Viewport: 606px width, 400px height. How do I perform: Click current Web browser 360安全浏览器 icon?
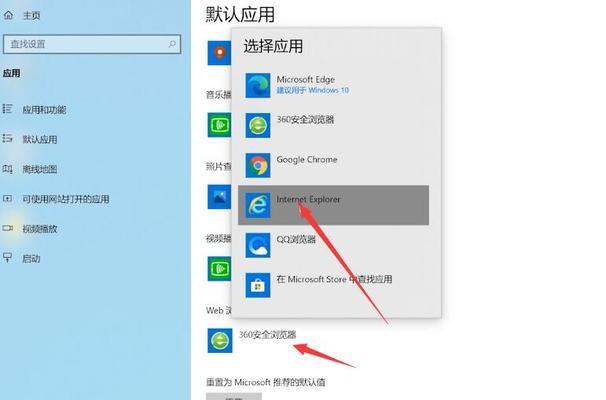click(x=220, y=340)
